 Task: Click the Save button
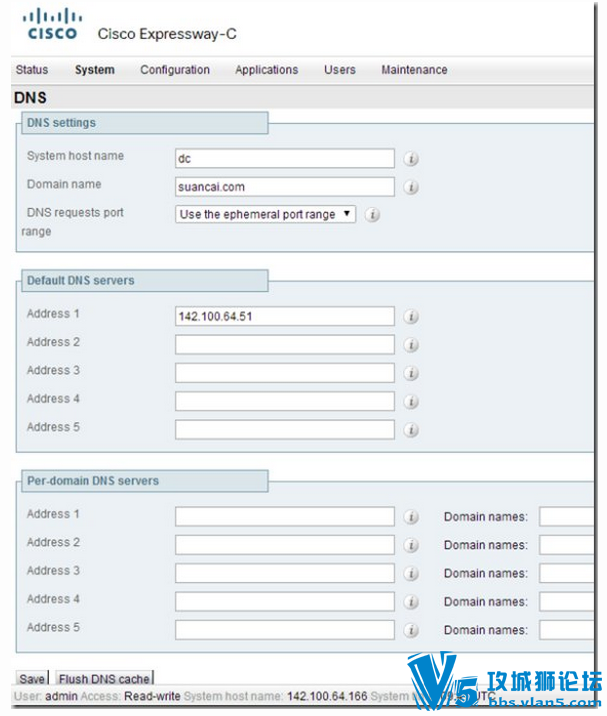[x=32, y=678]
